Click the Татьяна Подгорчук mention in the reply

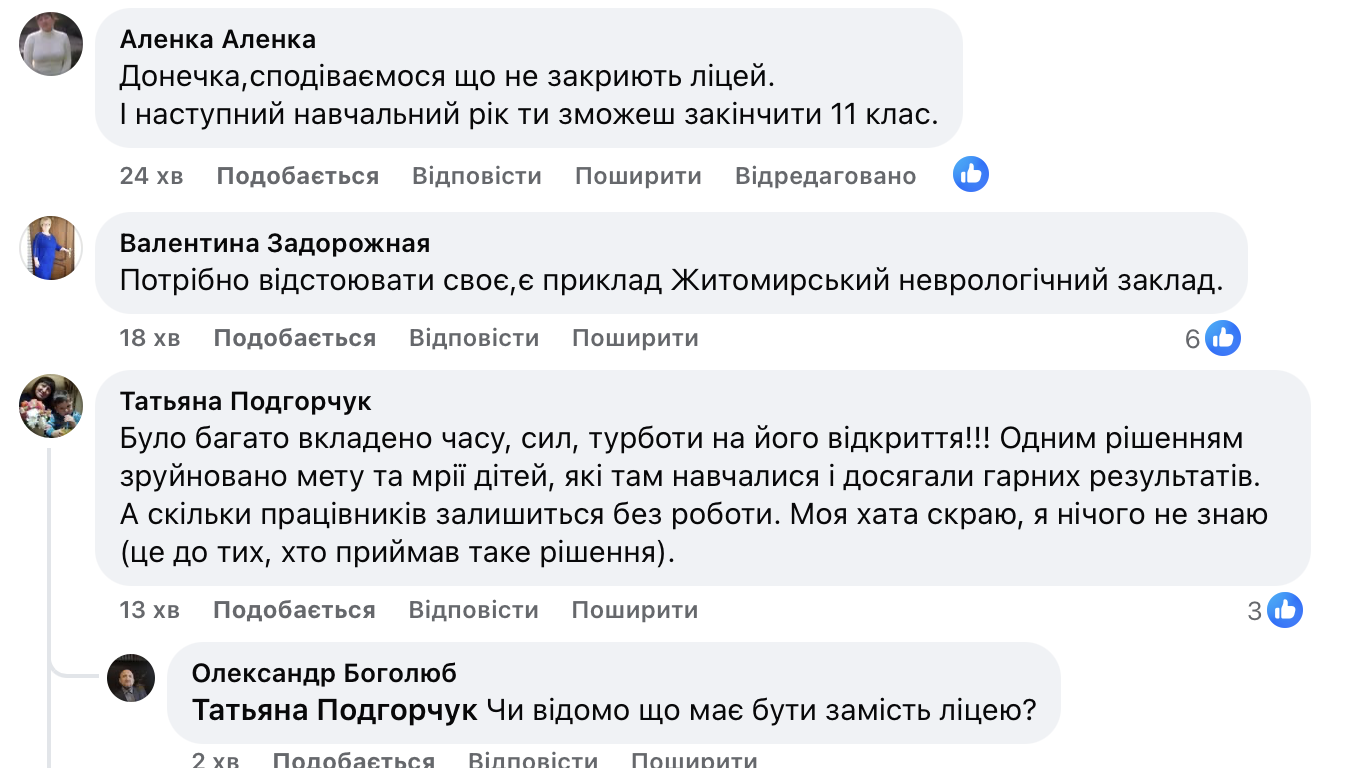334,711
